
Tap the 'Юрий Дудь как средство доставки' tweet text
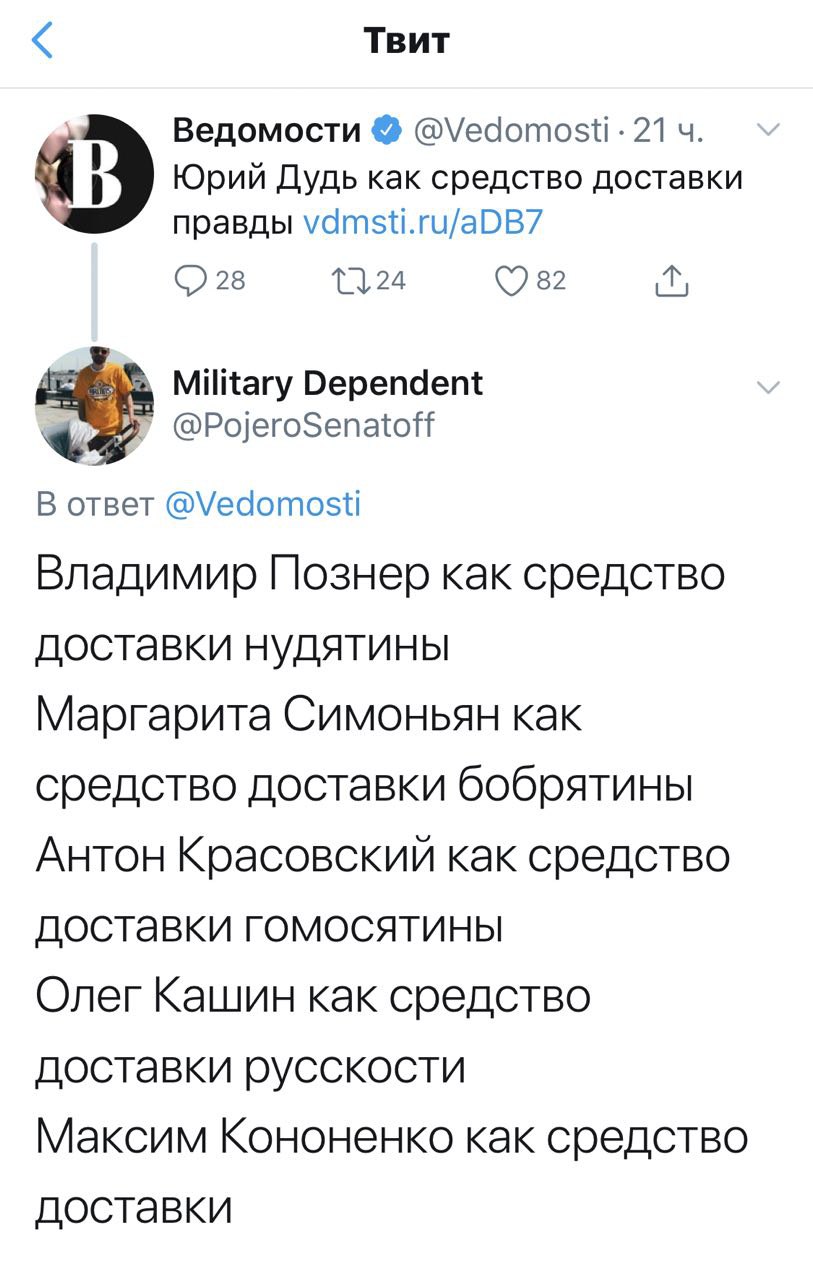(458, 177)
